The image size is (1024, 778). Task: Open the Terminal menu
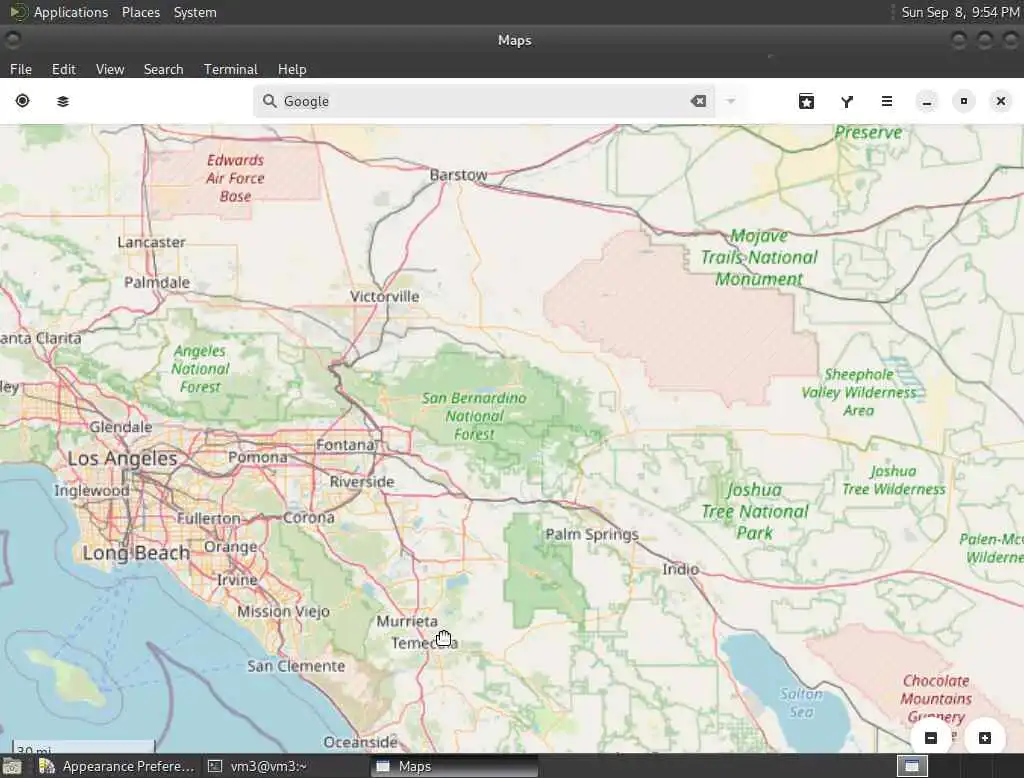231,69
